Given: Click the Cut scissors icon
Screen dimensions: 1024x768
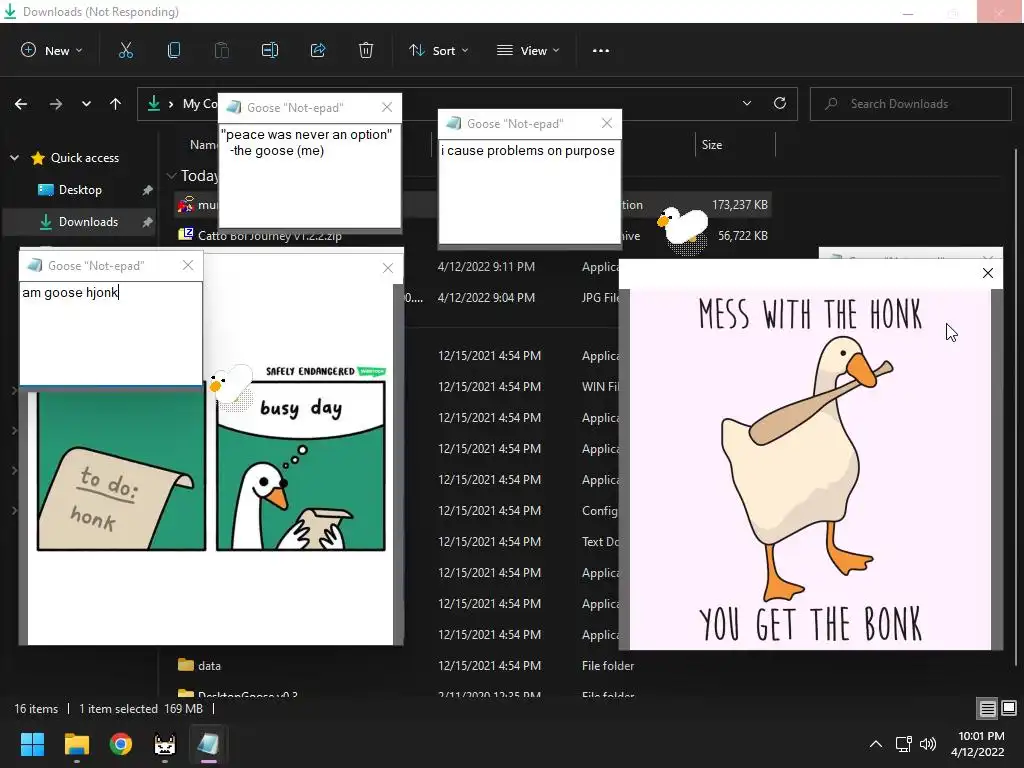Looking at the screenshot, I should (x=125, y=50).
